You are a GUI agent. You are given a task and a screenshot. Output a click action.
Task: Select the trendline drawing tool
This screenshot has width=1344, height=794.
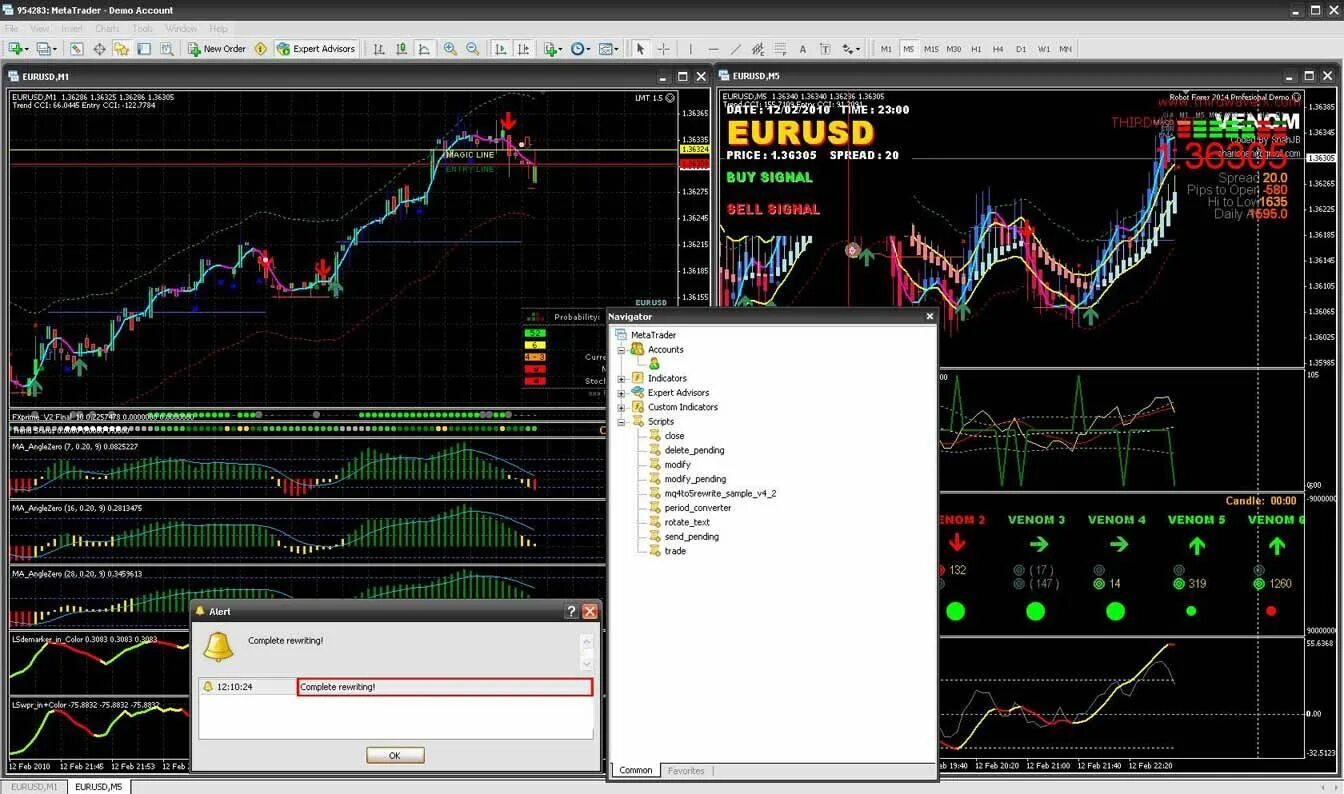(736, 49)
